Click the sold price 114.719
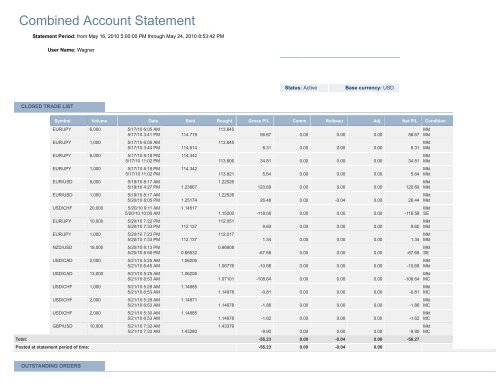500x386 pixels. (189, 135)
